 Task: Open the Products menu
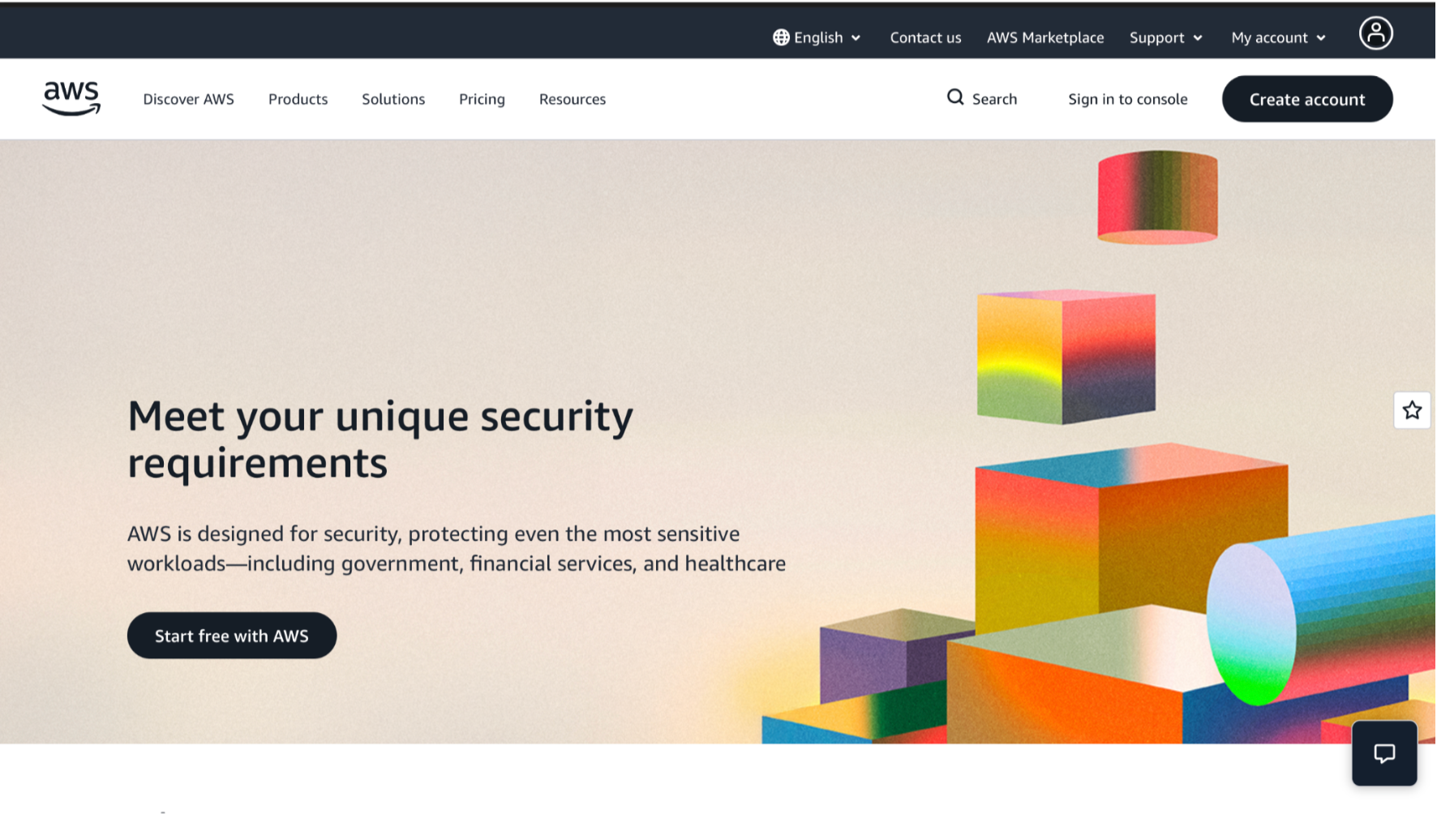[298, 99]
